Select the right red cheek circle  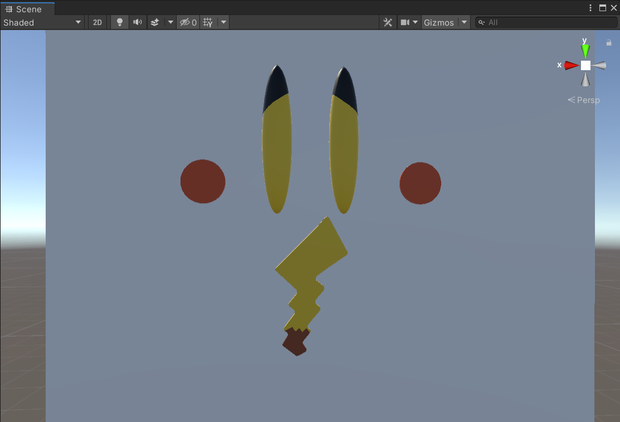(420, 183)
